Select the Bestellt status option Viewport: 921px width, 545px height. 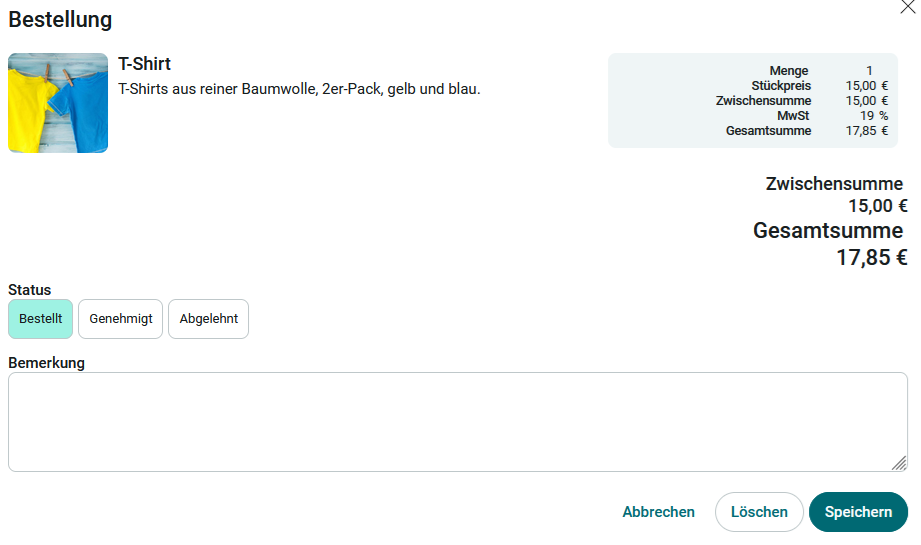click(41, 319)
